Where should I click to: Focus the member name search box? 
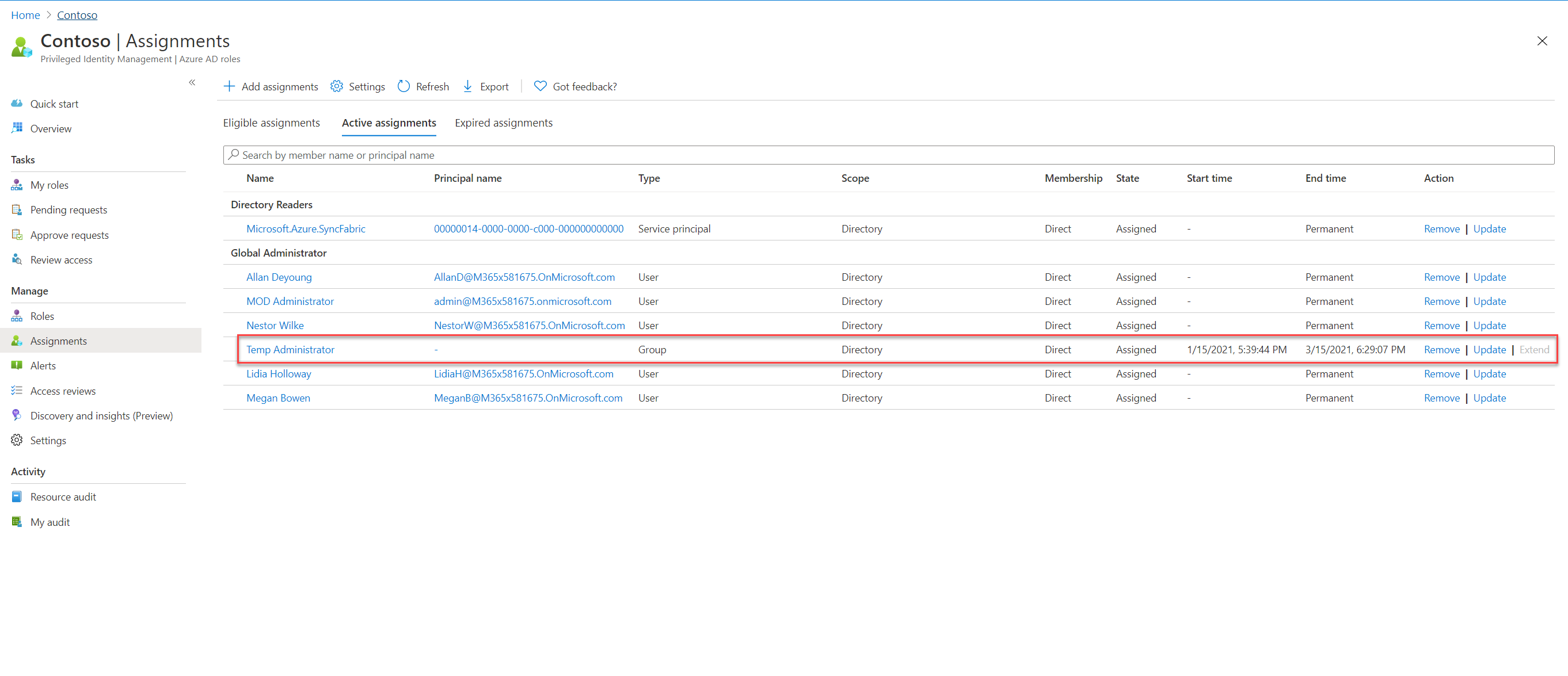point(889,155)
